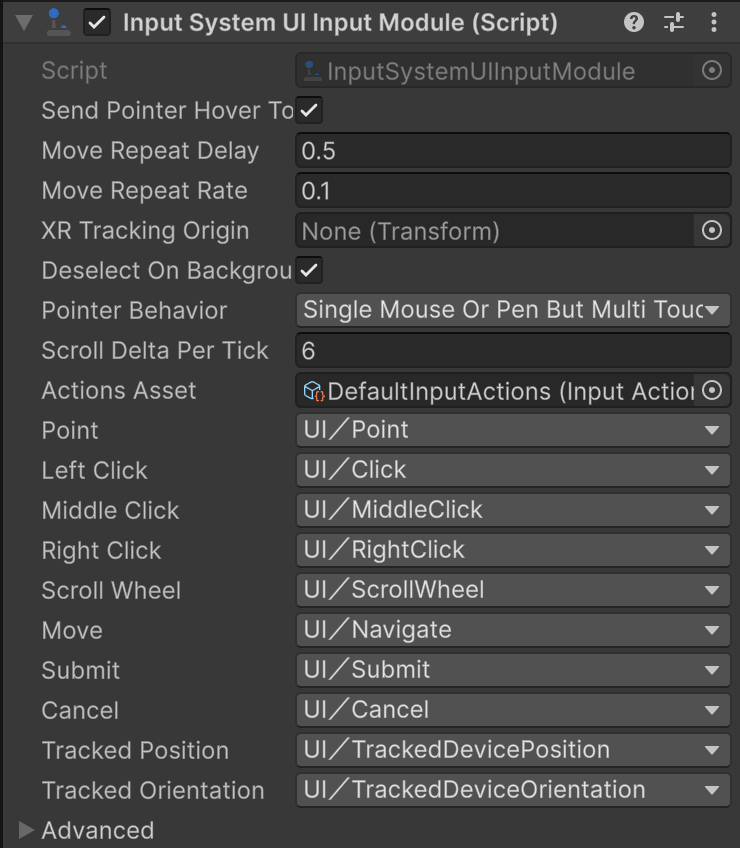Click the object picker for XR Tracking Origin
The image size is (740, 848).
tap(712, 231)
